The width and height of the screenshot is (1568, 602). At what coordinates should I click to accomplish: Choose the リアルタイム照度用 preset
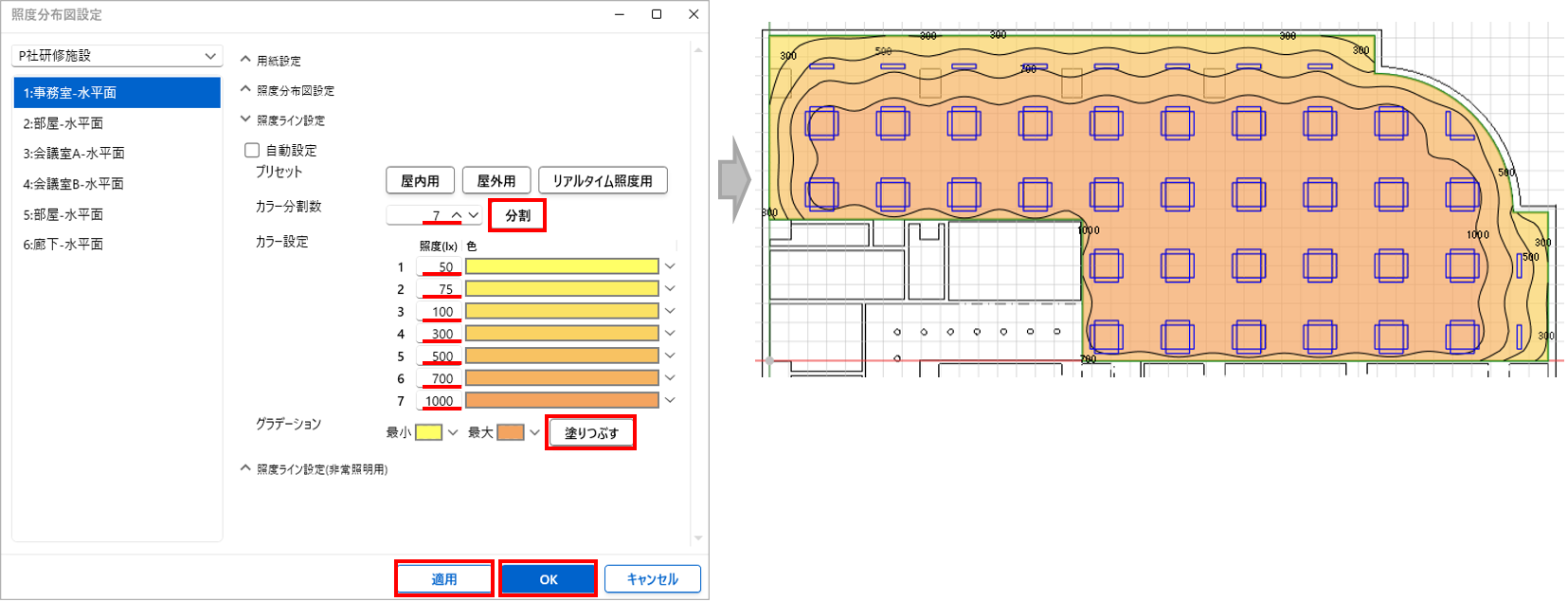(603, 181)
